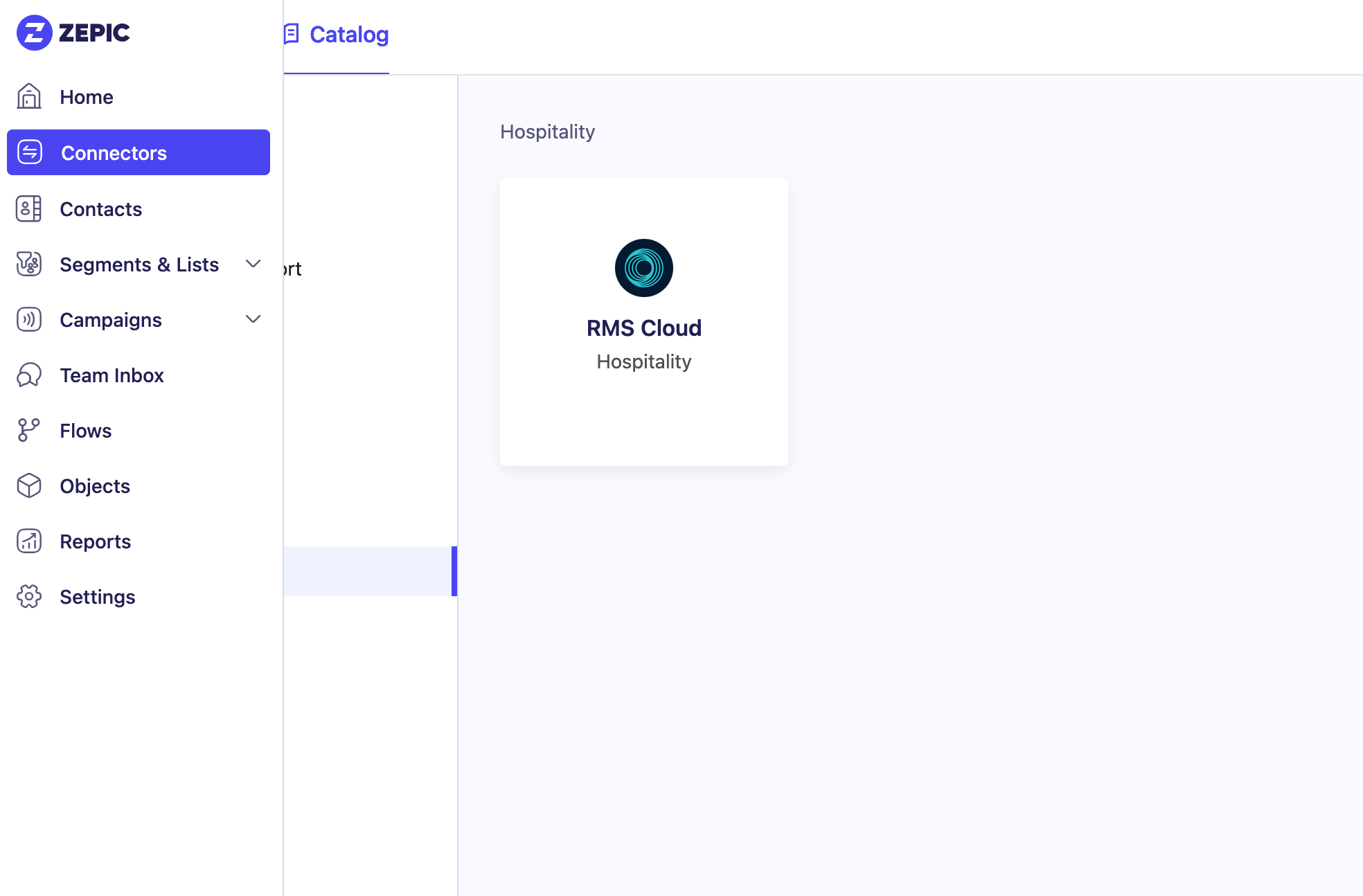1363x896 pixels.
Task: Switch to the Catalog tab
Action: point(337,35)
